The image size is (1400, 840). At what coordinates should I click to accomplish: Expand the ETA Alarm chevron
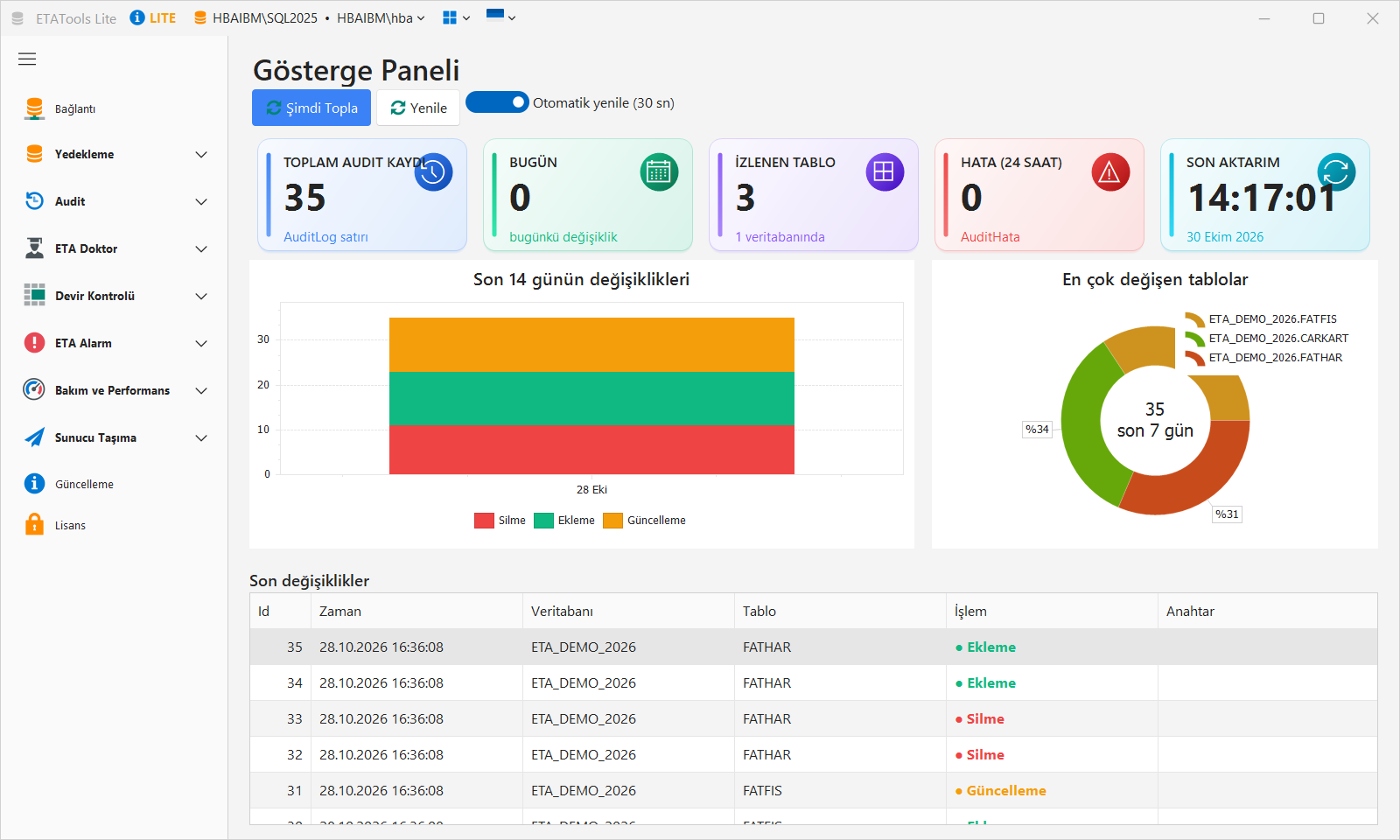pyautogui.click(x=201, y=344)
